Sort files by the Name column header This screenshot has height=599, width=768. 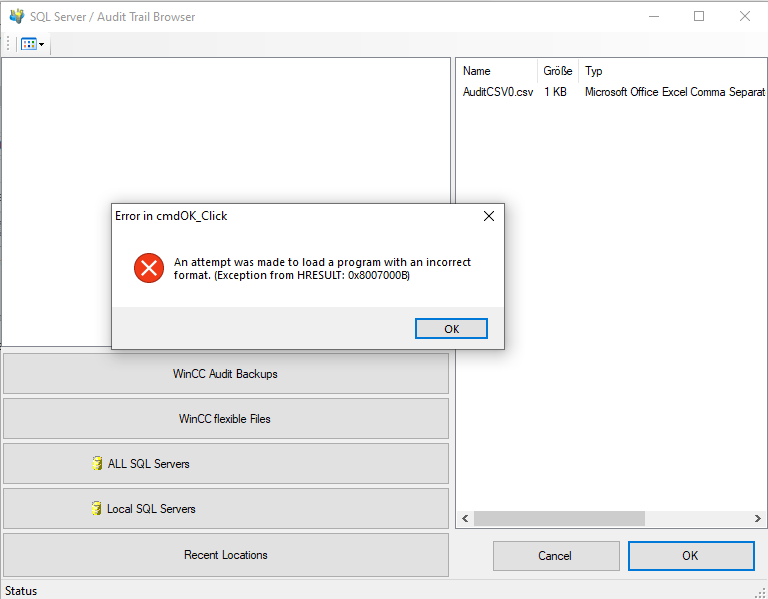coord(477,71)
